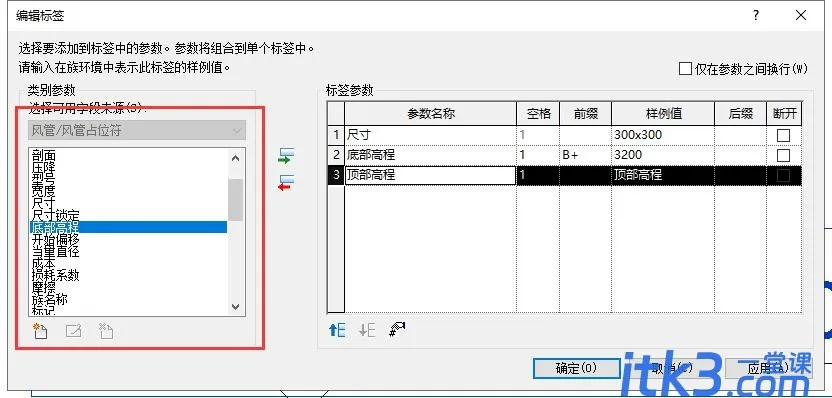Click the 断开 column header
832x398 pixels.
tap(784, 114)
